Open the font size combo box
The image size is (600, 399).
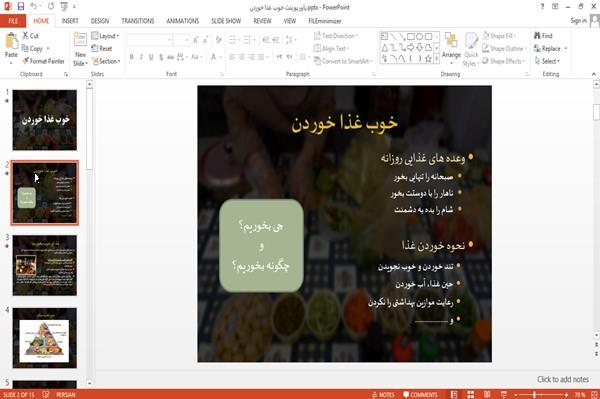(x=181, y=40)
